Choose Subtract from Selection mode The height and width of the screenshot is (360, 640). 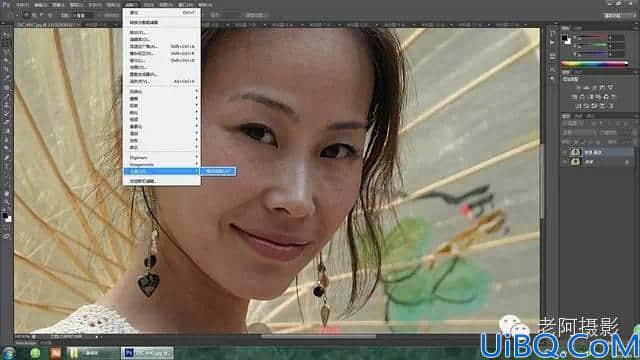42,15
